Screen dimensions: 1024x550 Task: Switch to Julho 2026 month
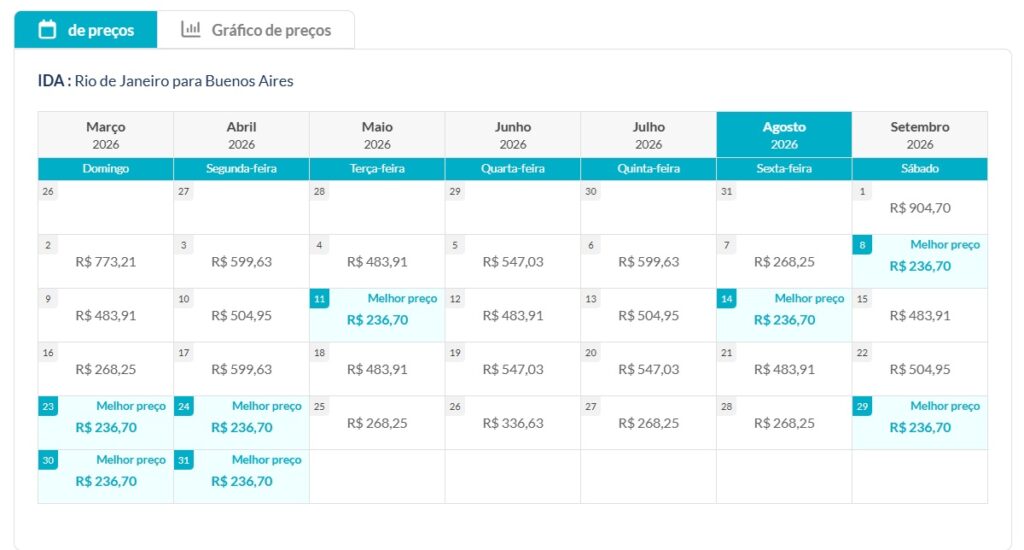pyautogui.click(x=648, y=135)
